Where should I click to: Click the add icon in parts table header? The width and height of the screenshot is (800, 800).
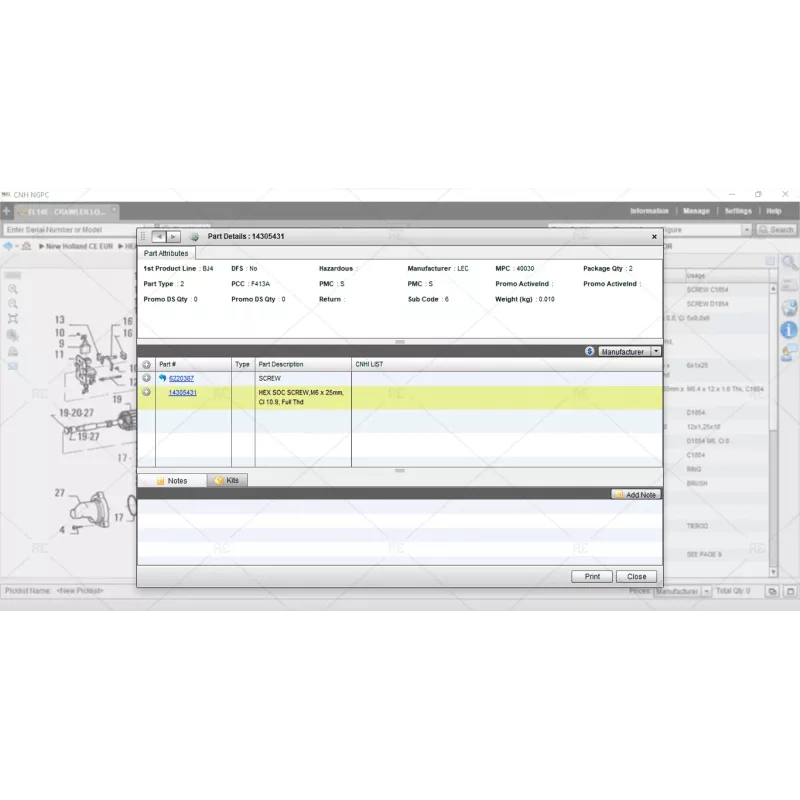coord(147,365)
